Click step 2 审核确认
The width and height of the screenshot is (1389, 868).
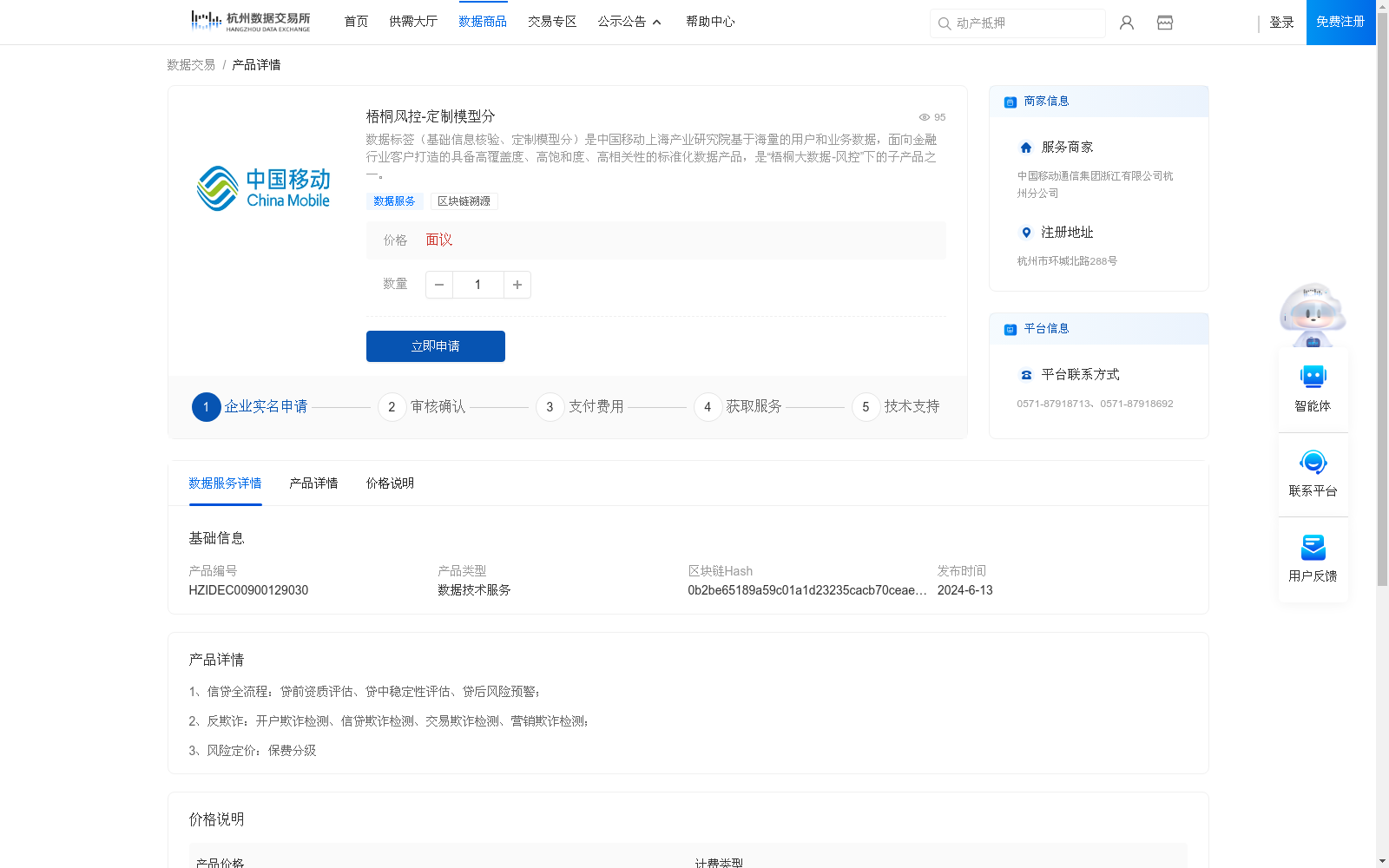422,407
